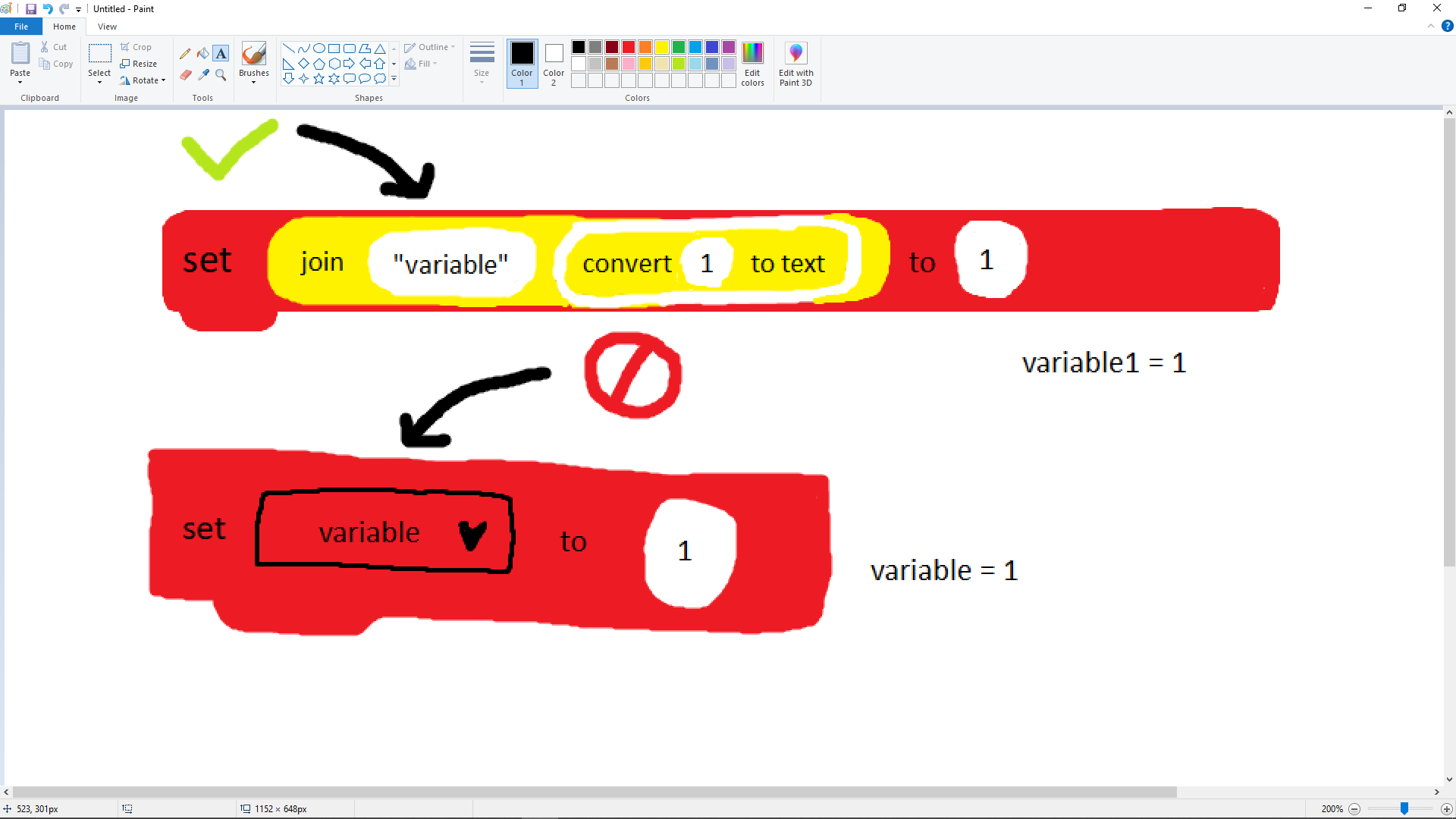
Task: Activate the Color 2 selector
Action: point(554,64)
